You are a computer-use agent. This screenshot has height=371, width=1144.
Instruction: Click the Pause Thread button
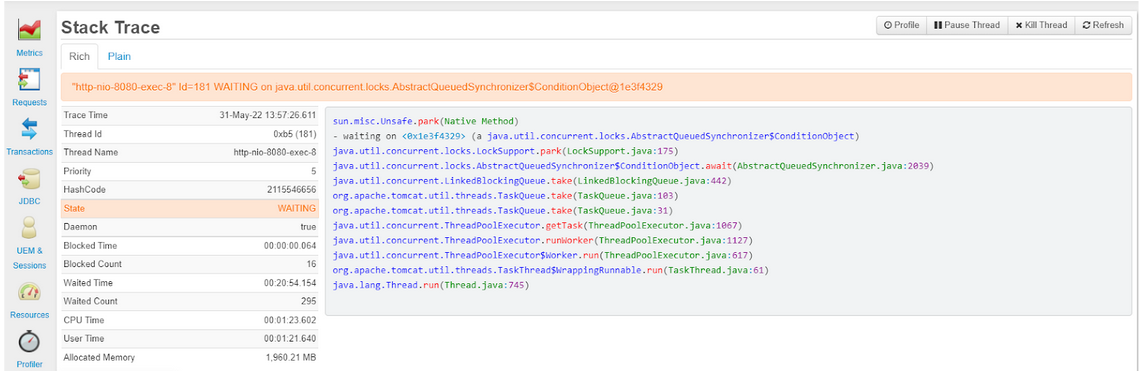point(967,25)
